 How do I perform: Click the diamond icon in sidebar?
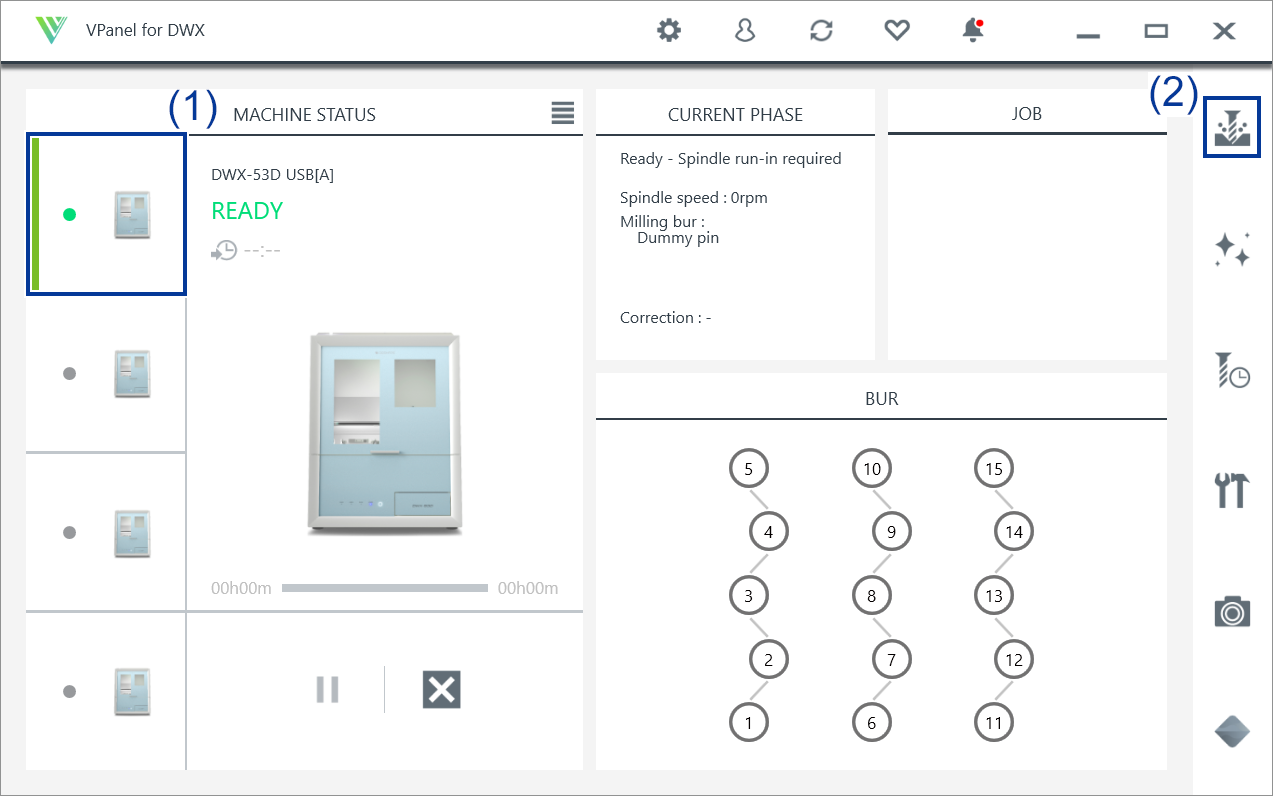click(1232, 731)
